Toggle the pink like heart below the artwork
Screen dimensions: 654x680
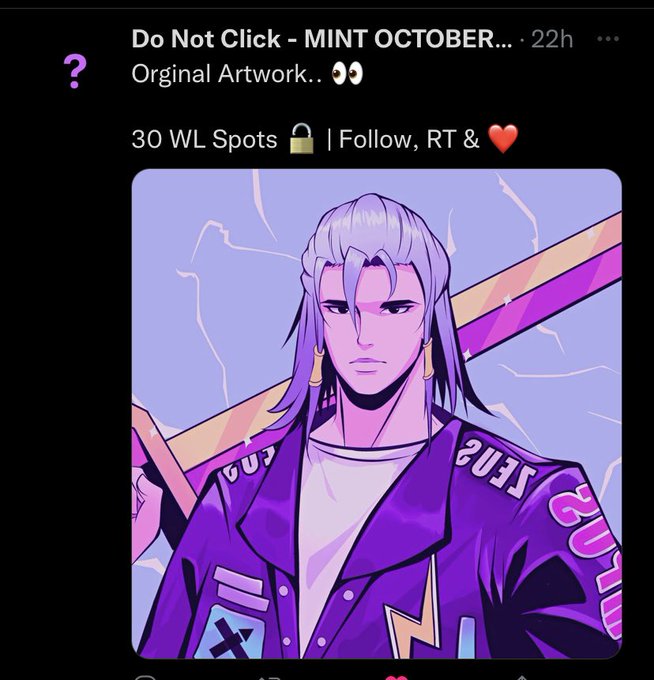(x=396, y=677)
